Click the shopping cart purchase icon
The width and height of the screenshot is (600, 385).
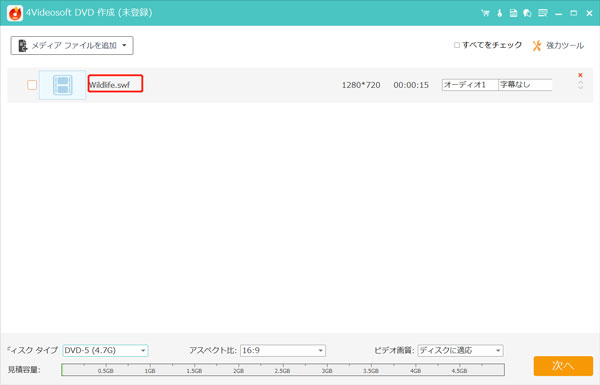[485, 13]
